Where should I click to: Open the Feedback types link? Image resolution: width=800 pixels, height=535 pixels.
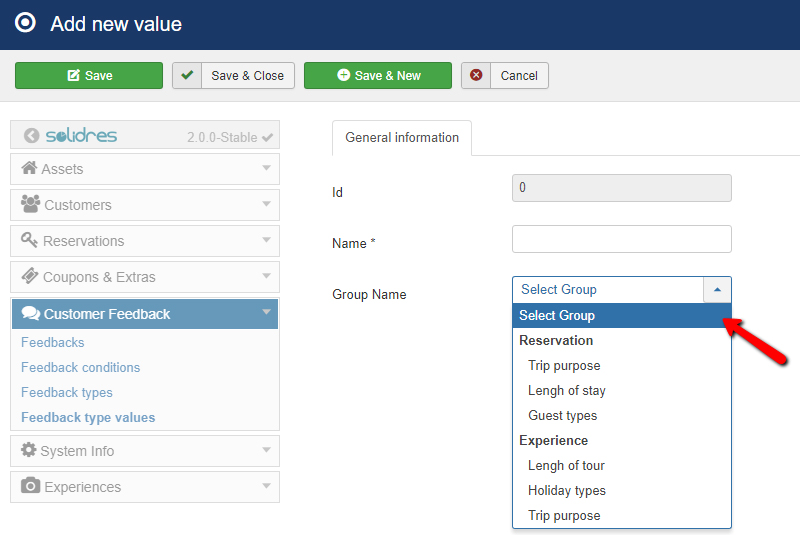coord(67,392)
